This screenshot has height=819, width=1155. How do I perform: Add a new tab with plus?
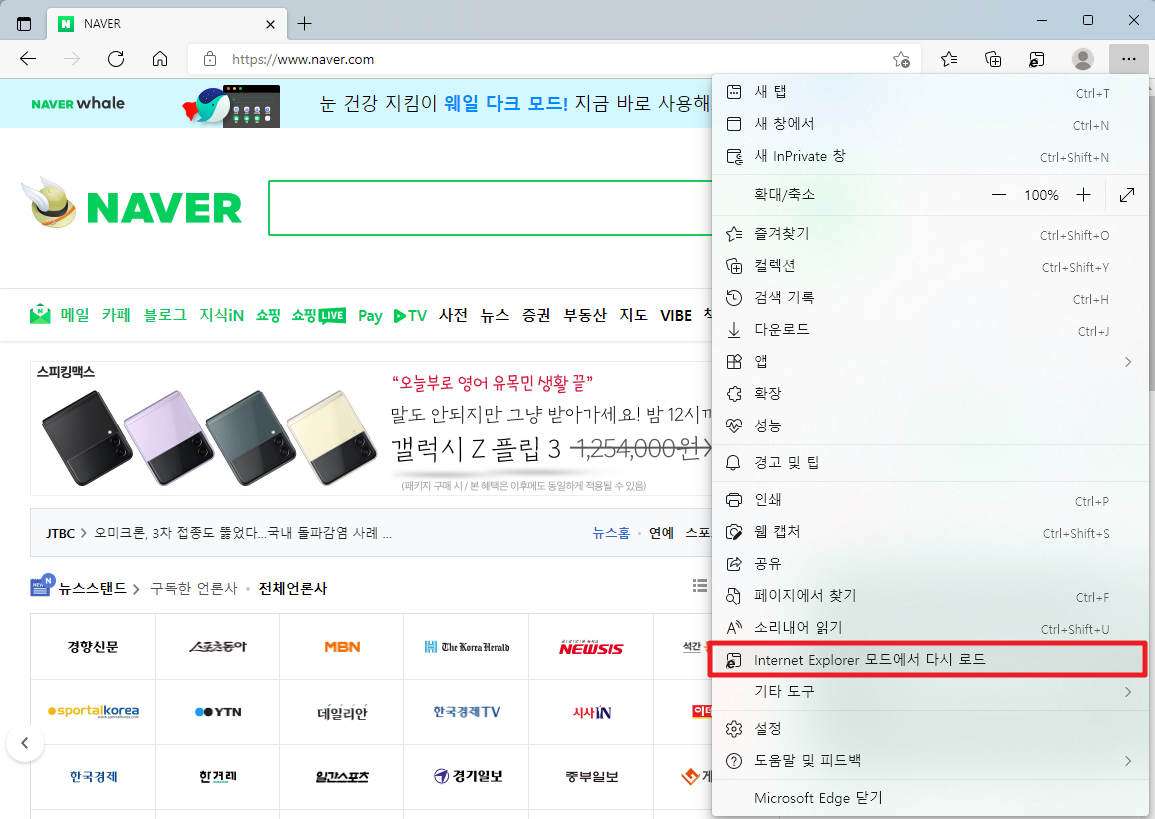pos(304,24)
